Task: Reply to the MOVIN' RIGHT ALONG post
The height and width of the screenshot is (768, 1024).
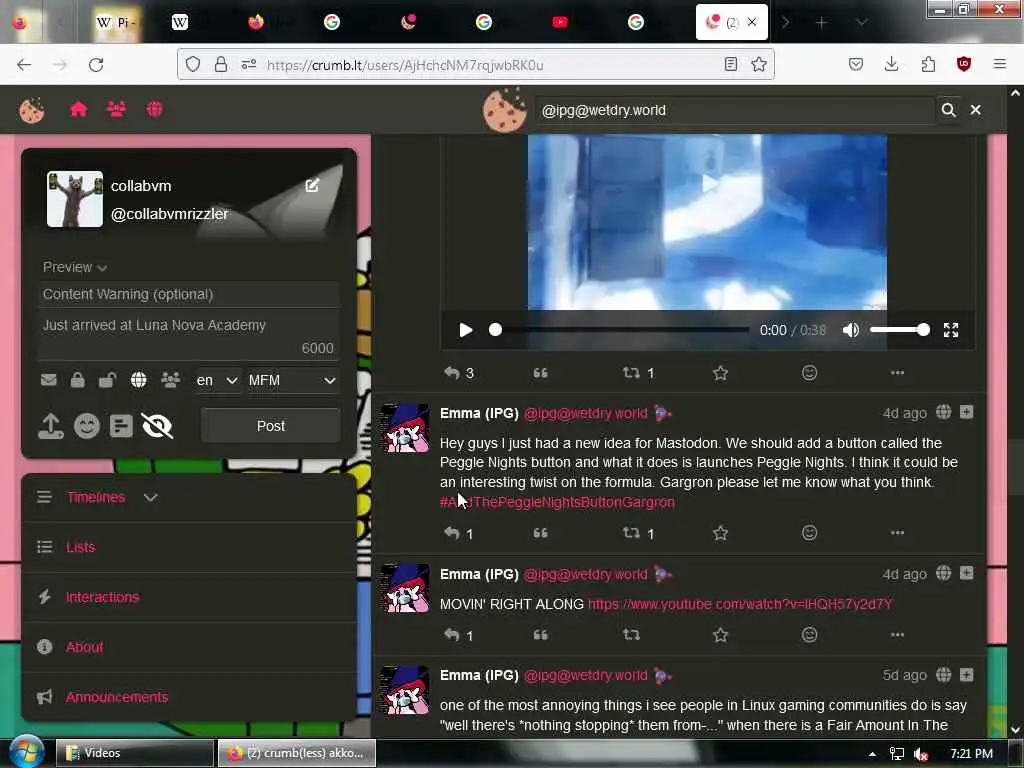Action: 452,635
